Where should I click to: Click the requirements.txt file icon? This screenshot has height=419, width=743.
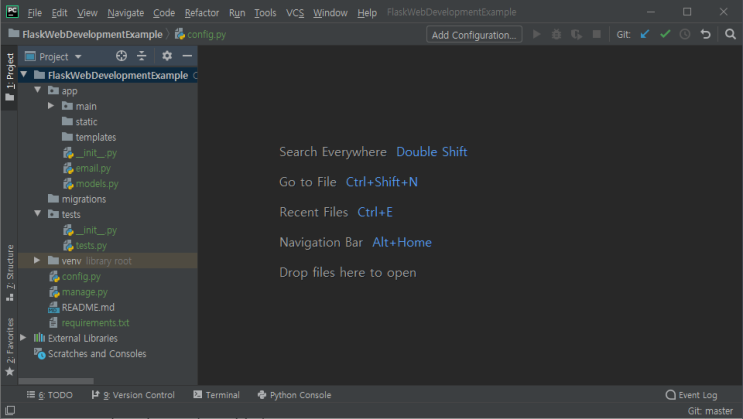[54, 323]
